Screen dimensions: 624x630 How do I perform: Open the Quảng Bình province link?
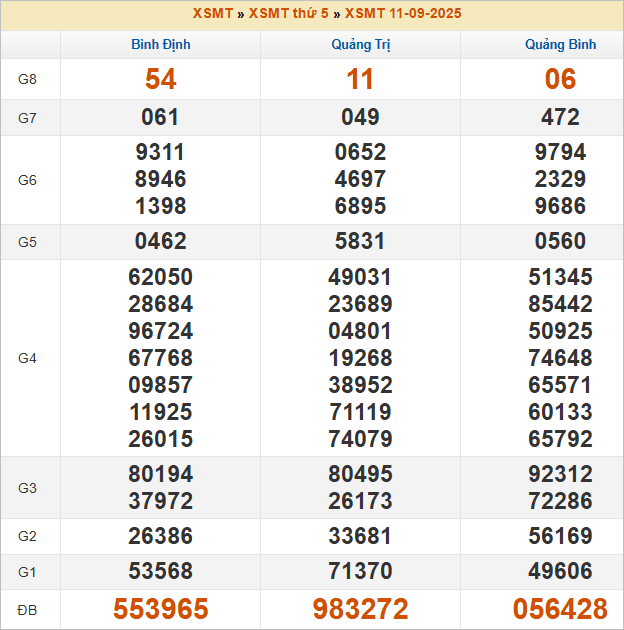561,45
